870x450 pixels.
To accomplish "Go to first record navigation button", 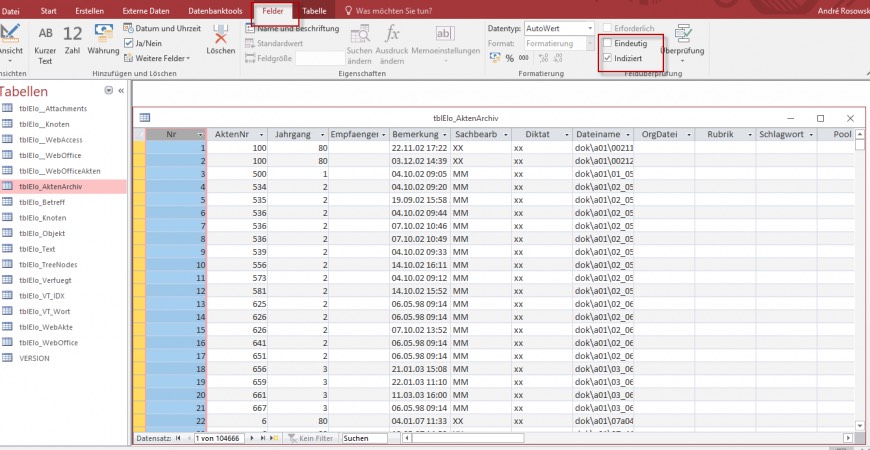I will click(178, 438).
